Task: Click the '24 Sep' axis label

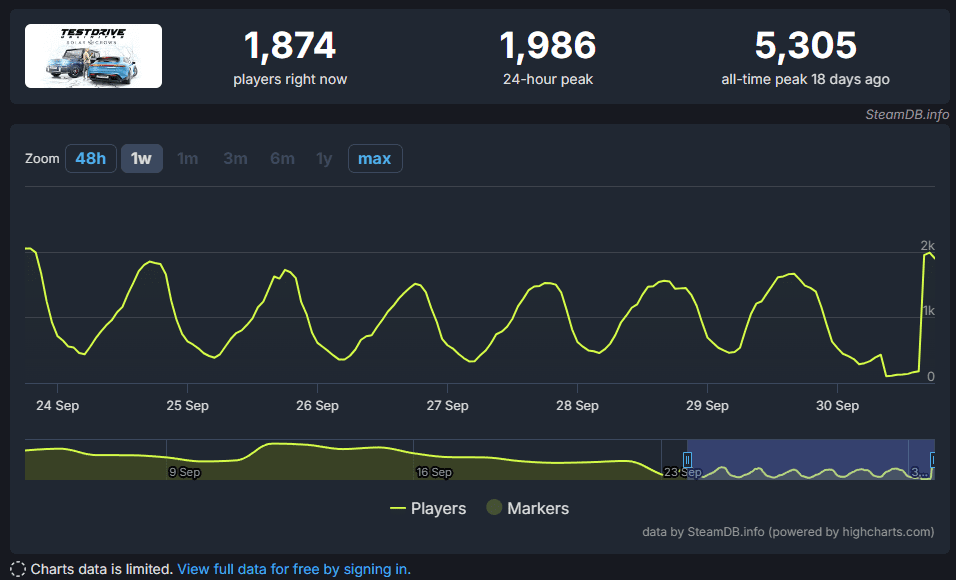Action: [x=57, y=406]
